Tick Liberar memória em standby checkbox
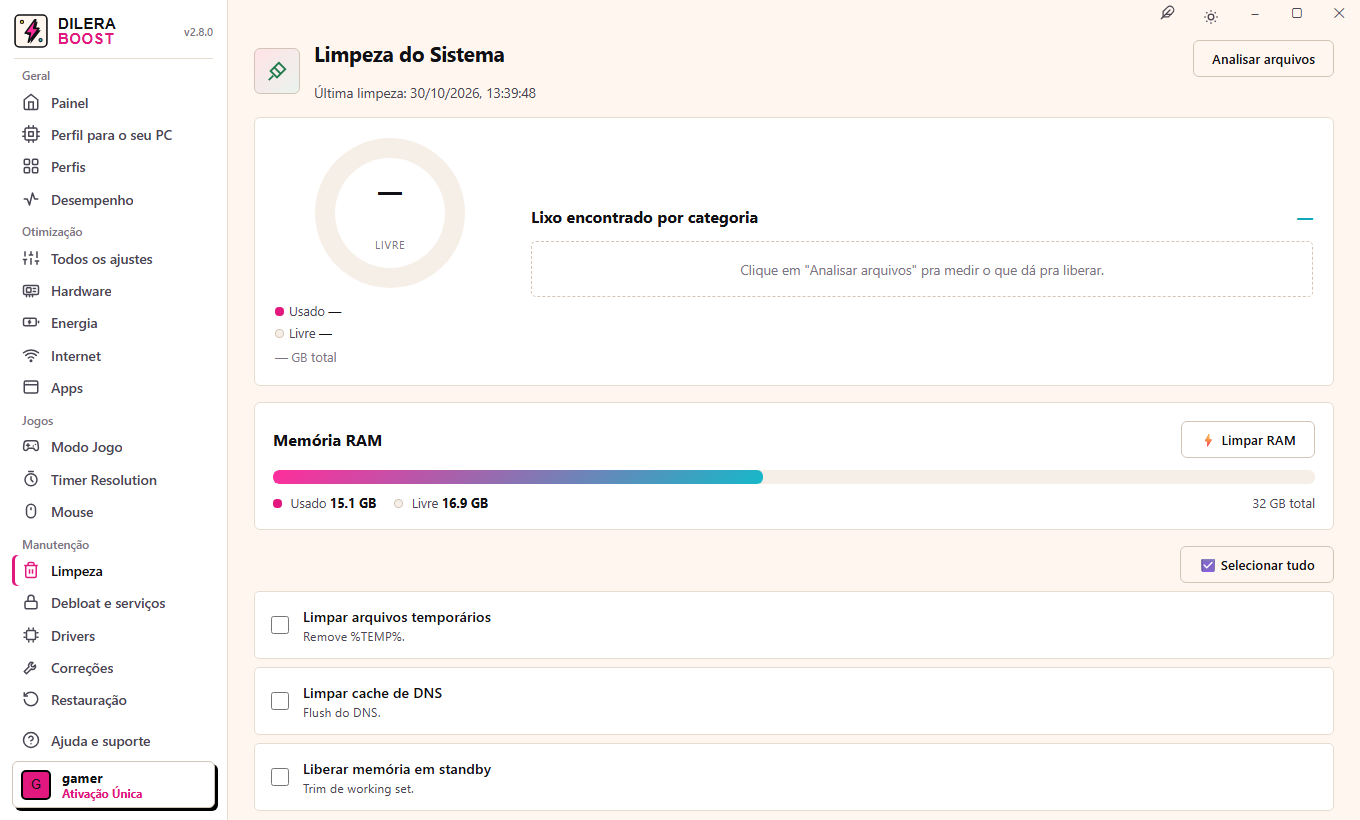 pos(280,777)
